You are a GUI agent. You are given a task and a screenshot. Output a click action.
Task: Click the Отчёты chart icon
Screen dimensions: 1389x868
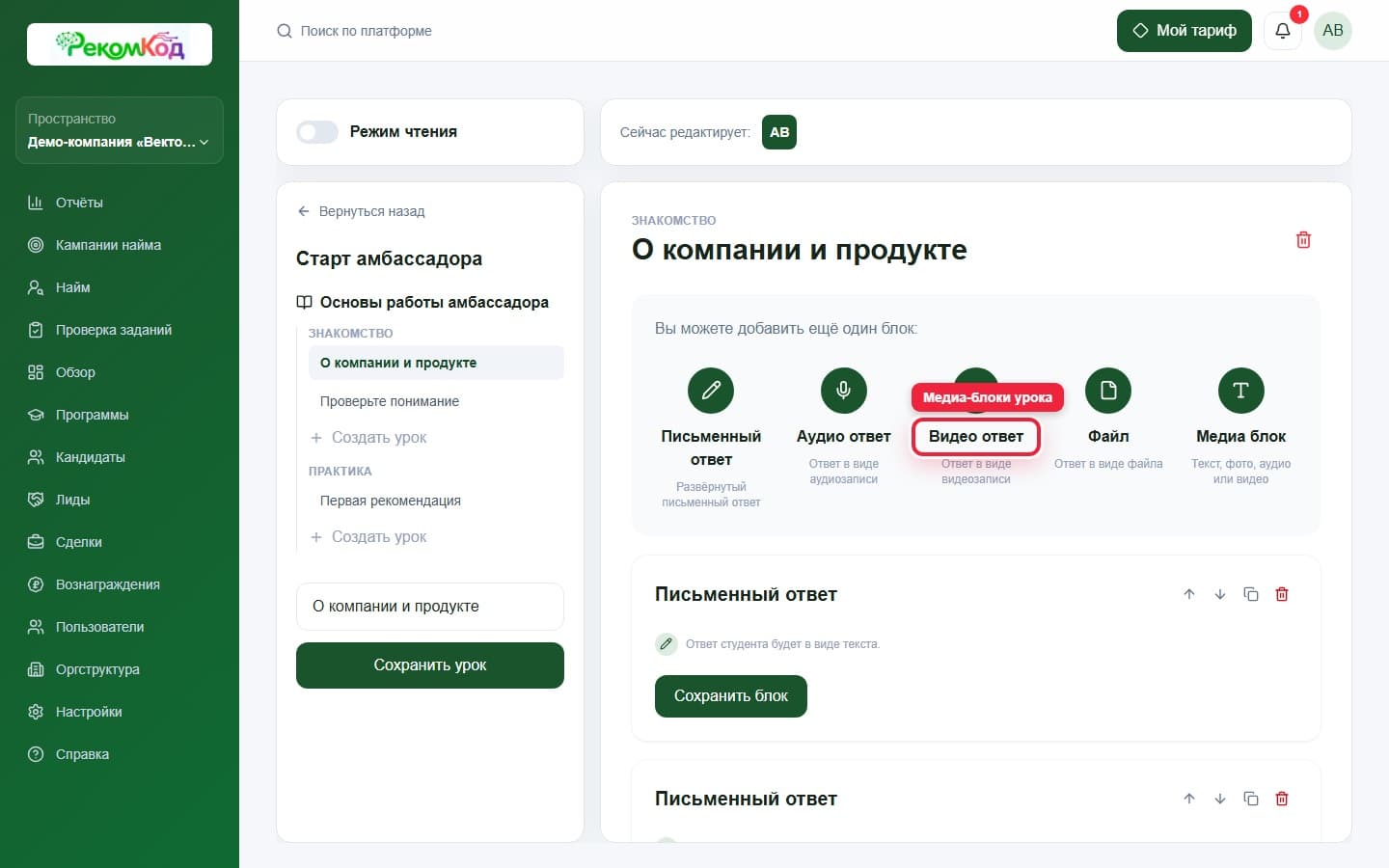point(36,203)
